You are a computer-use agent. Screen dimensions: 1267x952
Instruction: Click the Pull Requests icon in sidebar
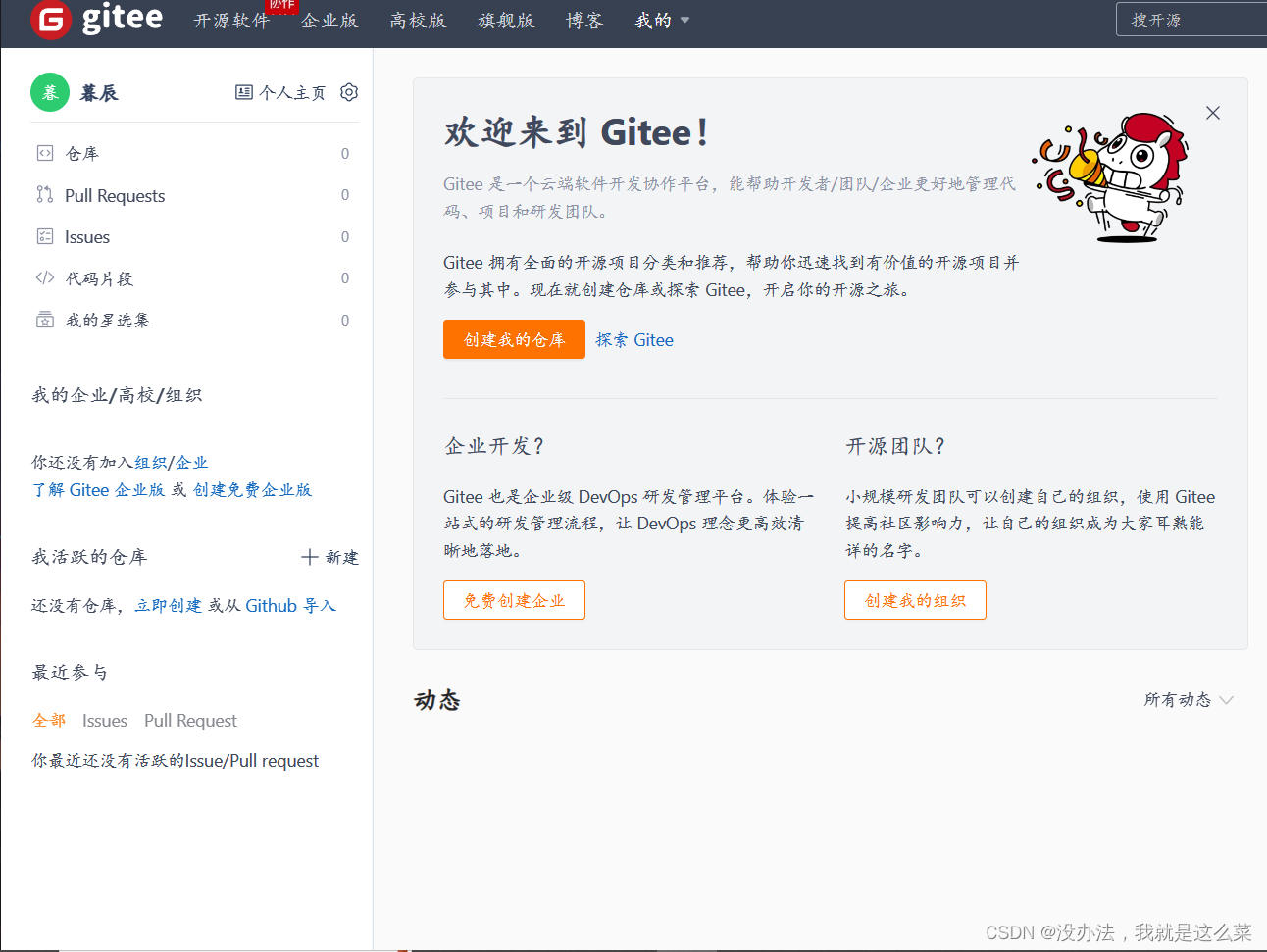[45, 194]
